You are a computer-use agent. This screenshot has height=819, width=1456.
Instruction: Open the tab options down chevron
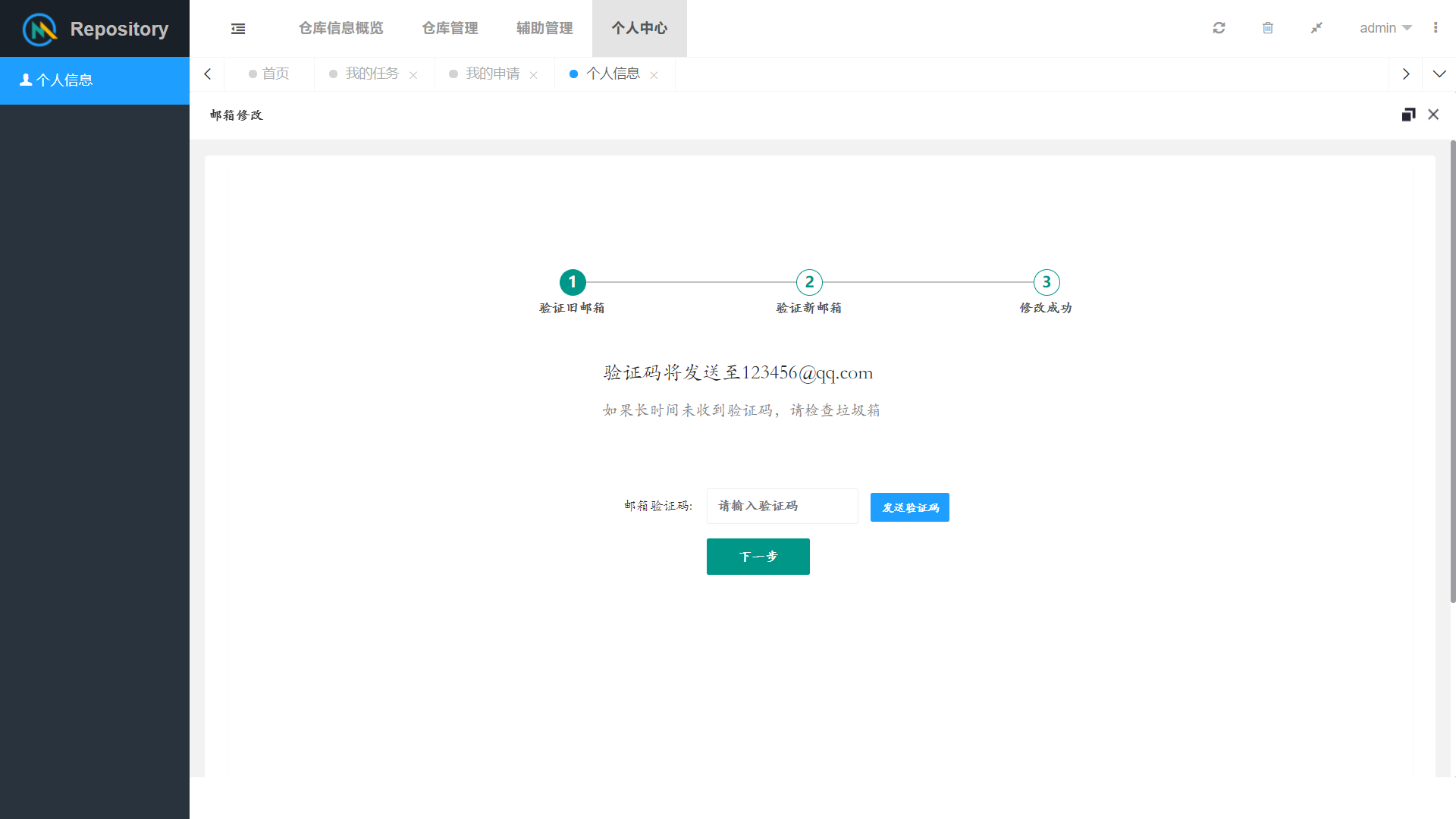[x=1439, y=74]
